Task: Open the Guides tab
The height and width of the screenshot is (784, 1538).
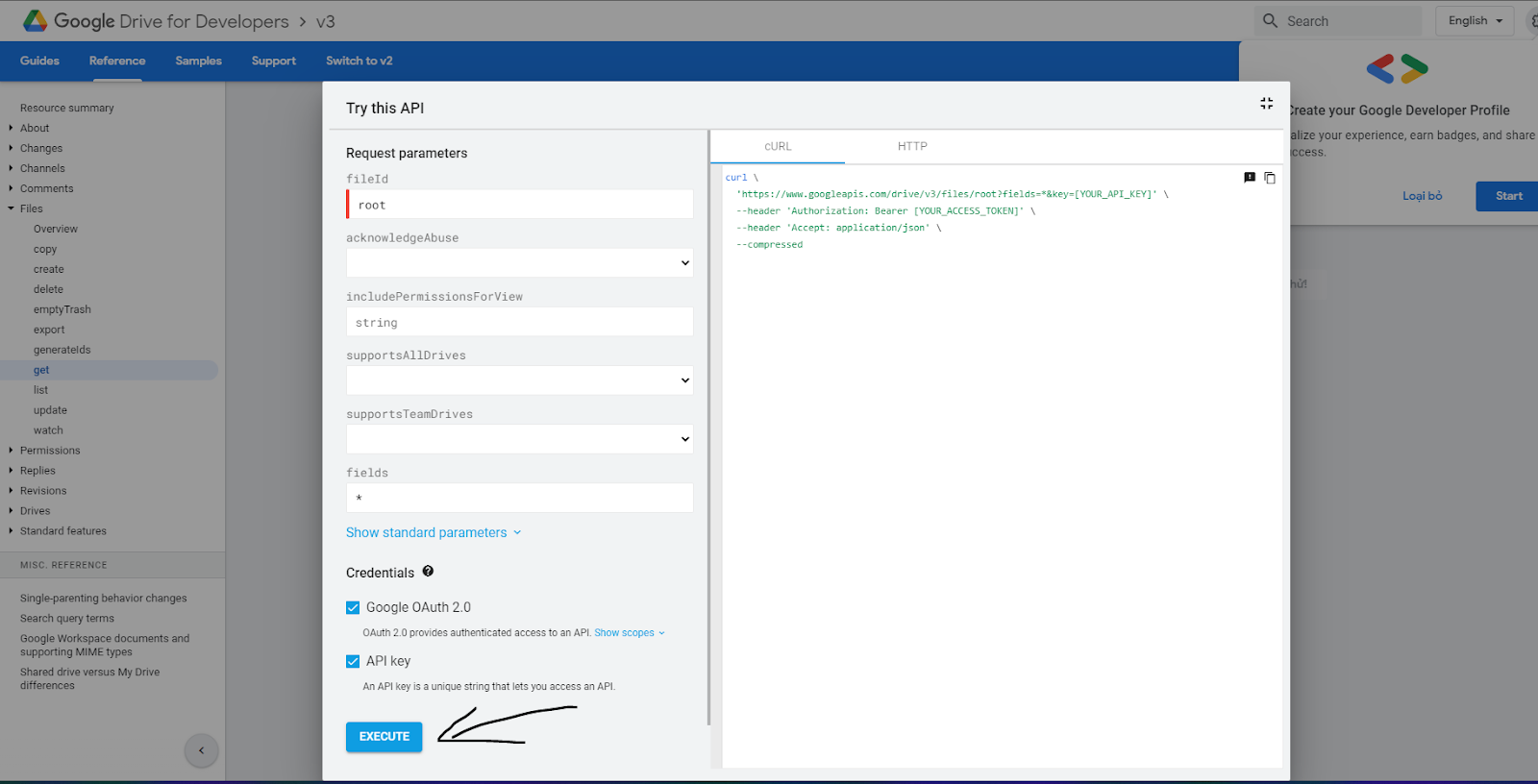Action: click(x=39, y=61)
